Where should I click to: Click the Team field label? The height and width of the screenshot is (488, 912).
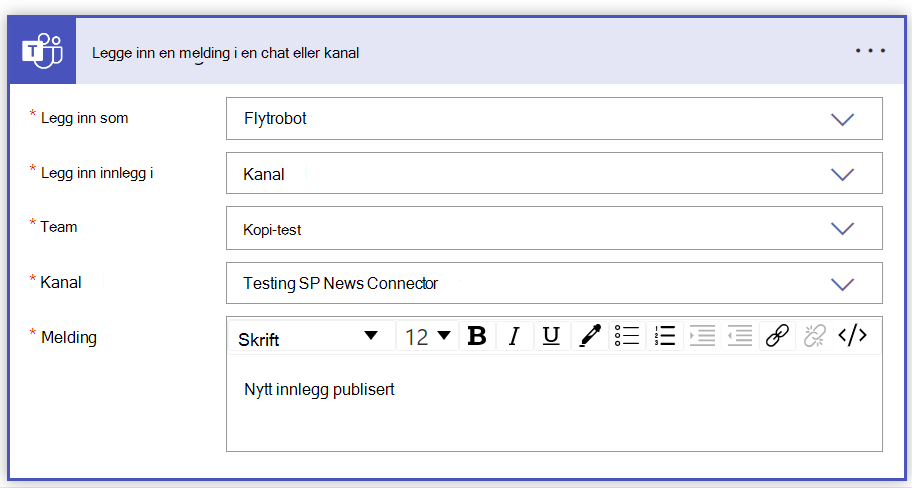[x=58, y=227]
